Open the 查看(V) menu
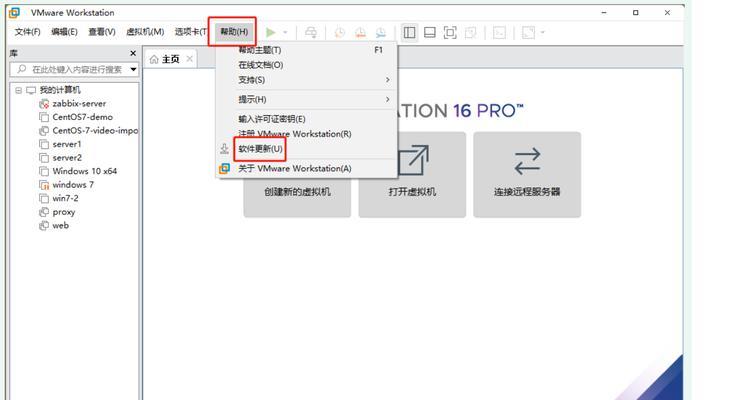 click(102, 32)
